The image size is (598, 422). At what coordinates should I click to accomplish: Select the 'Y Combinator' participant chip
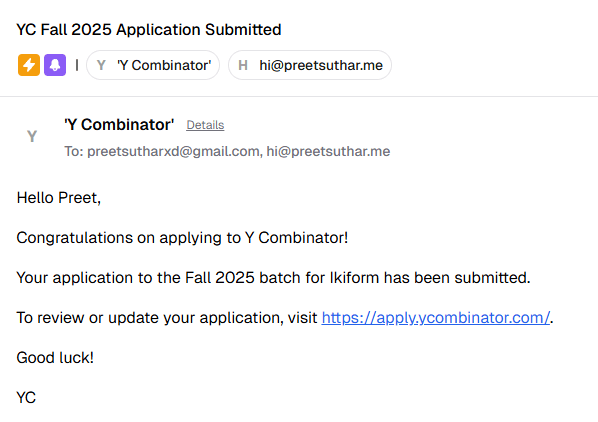coord(153,65)
